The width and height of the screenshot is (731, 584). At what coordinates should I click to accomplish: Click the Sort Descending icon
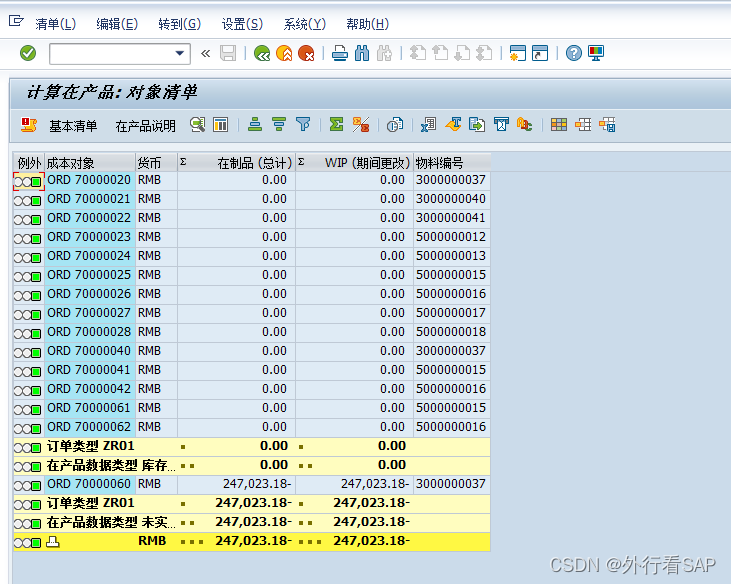click(x=279, y=125)
